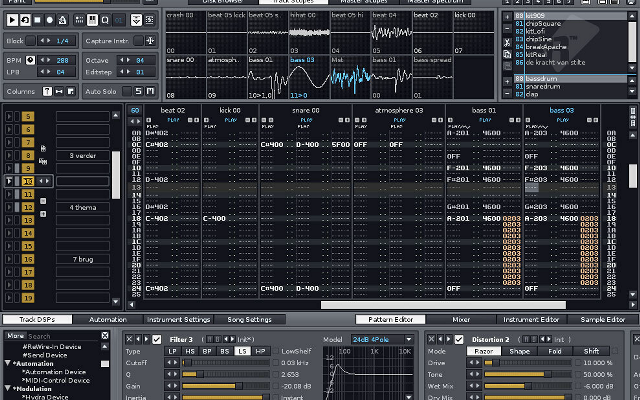Screen dimensions: 640x400
Task: Click the capture nearest instrument icon
Action: coord(151,41)
